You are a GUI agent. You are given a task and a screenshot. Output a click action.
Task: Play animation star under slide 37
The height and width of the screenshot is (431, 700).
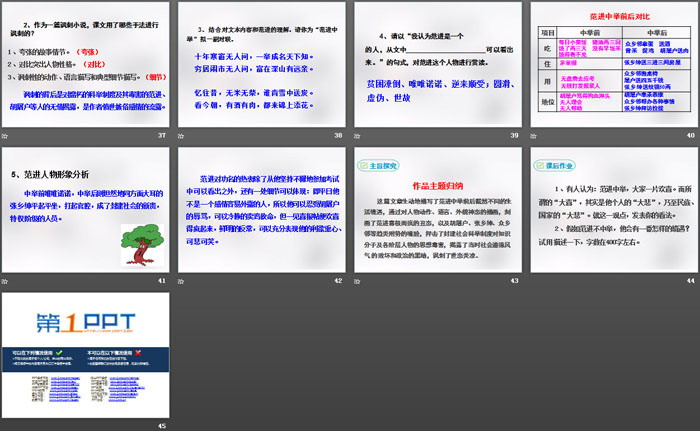[x=5, y=135]
